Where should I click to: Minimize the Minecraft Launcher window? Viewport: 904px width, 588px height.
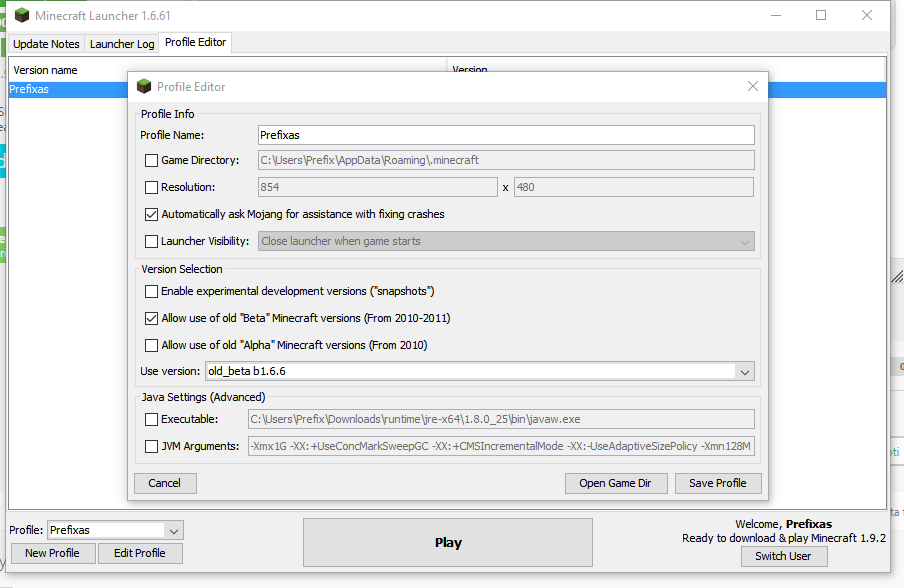pyautogui.click(x=776, y=16)
